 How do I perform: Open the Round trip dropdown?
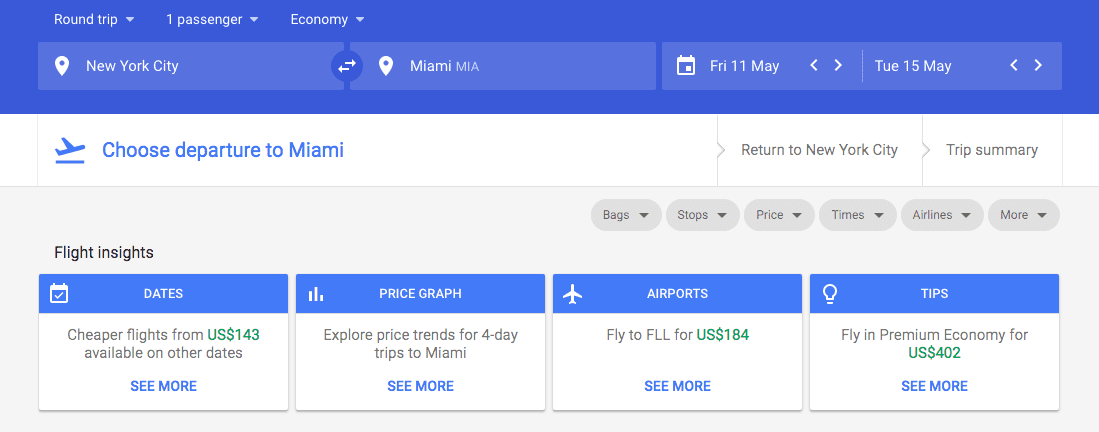coord(94,19)
